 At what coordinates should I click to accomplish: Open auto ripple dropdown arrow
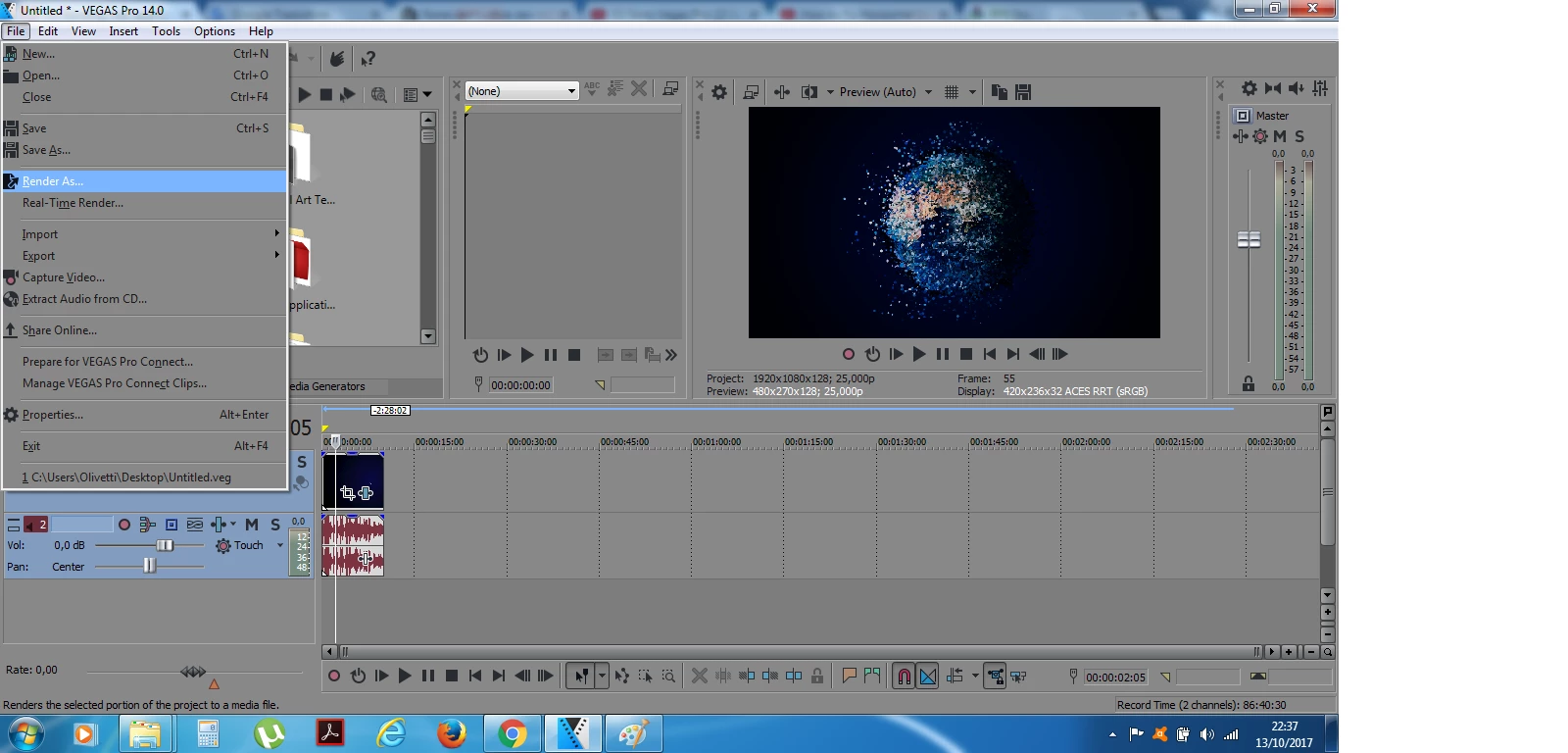975,676
